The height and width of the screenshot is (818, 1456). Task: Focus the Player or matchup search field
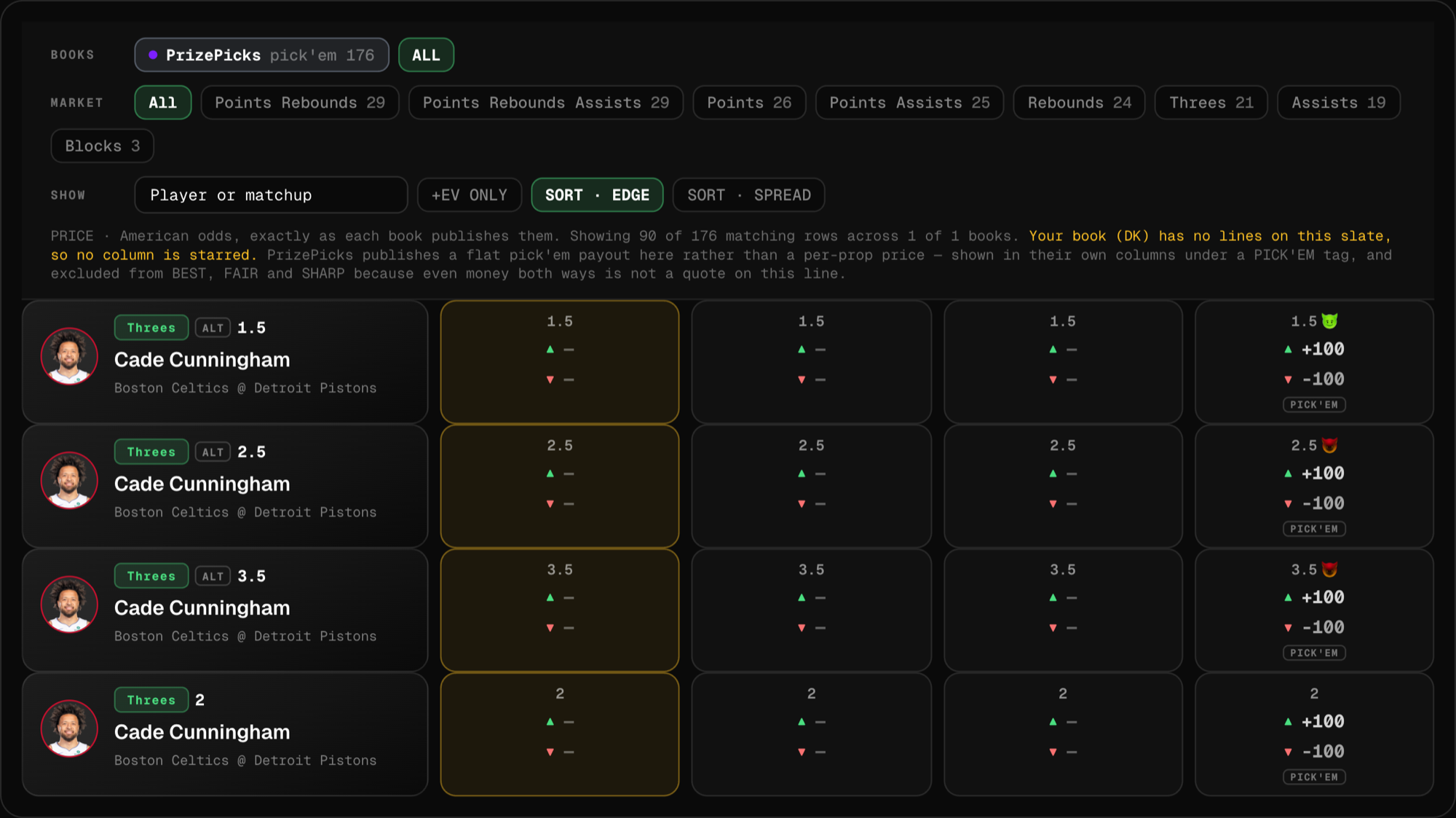[x=271, y=195]
